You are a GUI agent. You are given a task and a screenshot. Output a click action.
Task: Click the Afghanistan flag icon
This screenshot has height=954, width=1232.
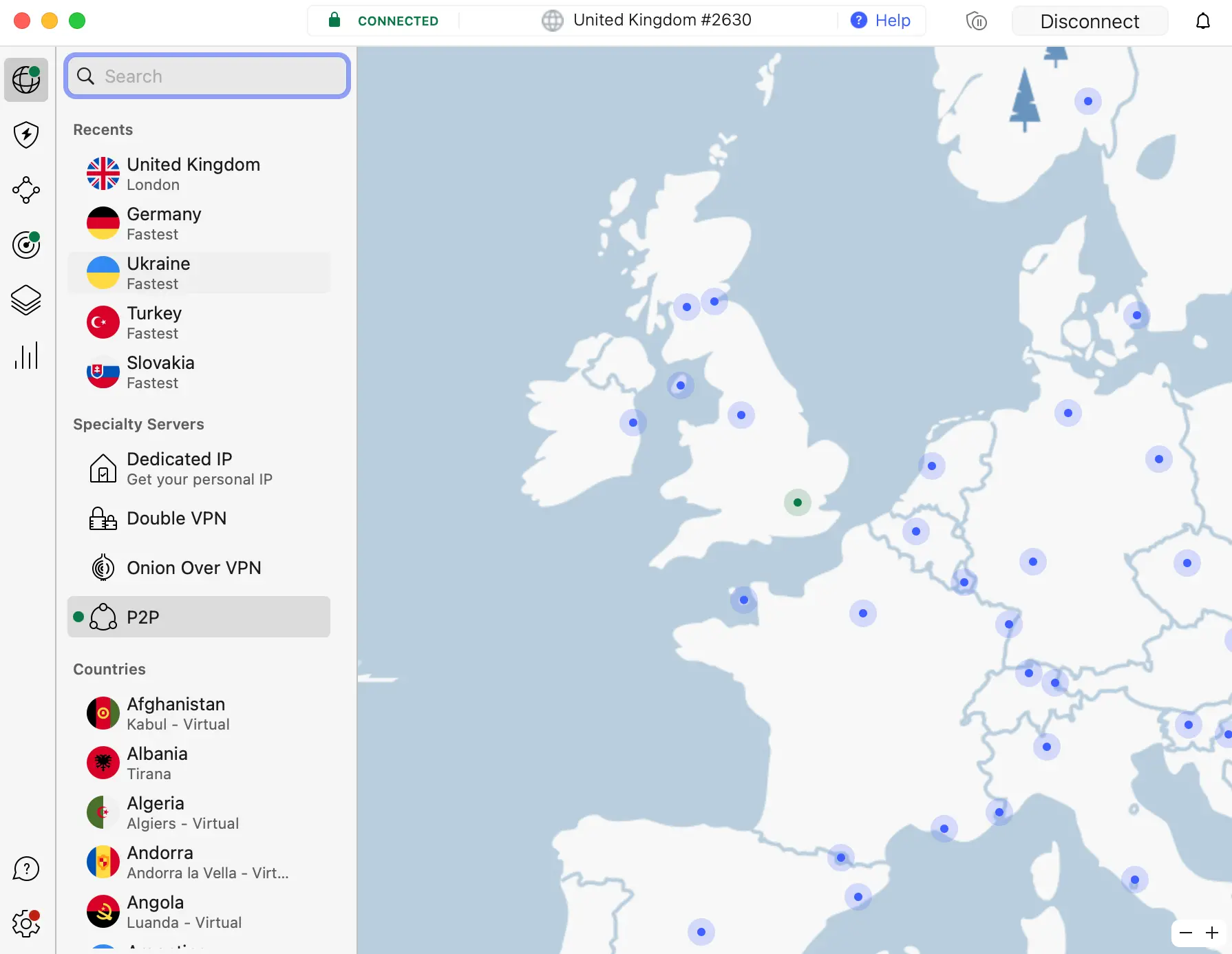103,713
